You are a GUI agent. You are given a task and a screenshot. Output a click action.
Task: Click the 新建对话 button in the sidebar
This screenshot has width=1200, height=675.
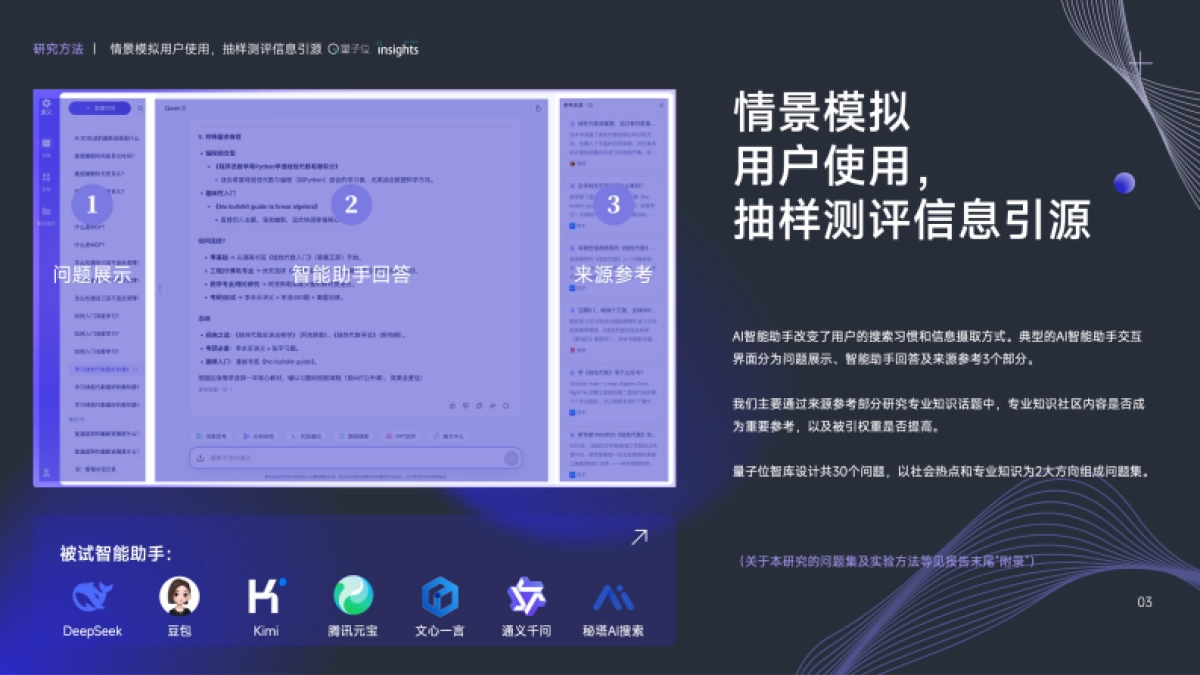coord(99,108)
